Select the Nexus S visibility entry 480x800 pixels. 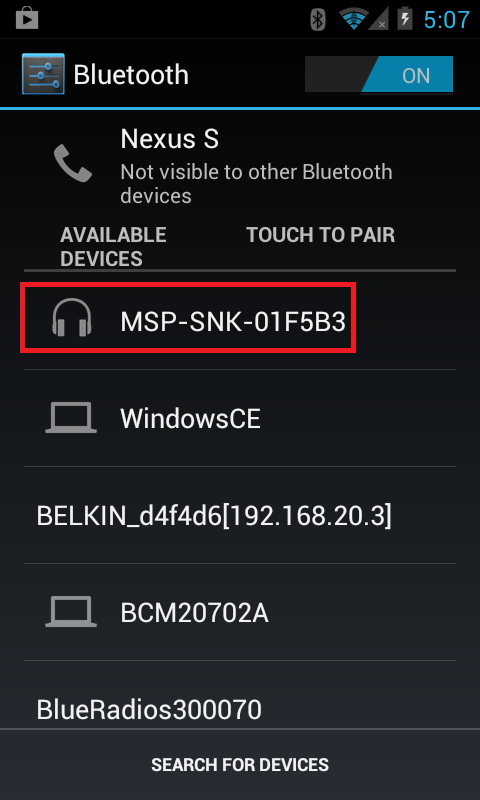[240, 163]
